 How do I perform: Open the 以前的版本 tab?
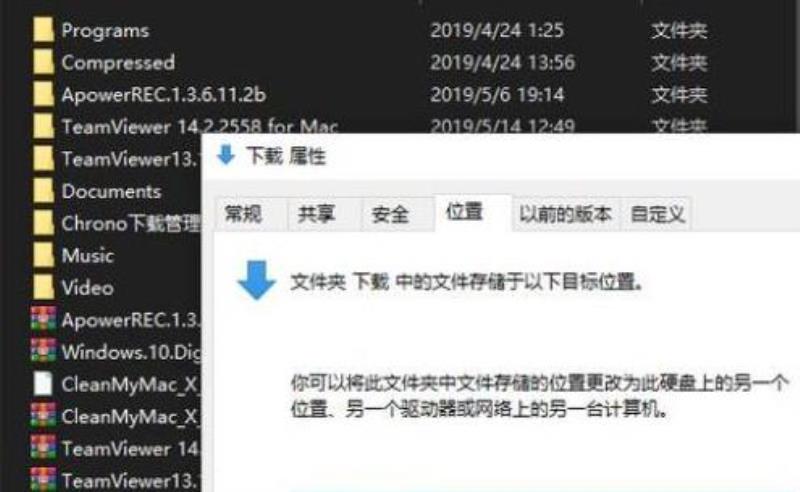pos(565,214)
